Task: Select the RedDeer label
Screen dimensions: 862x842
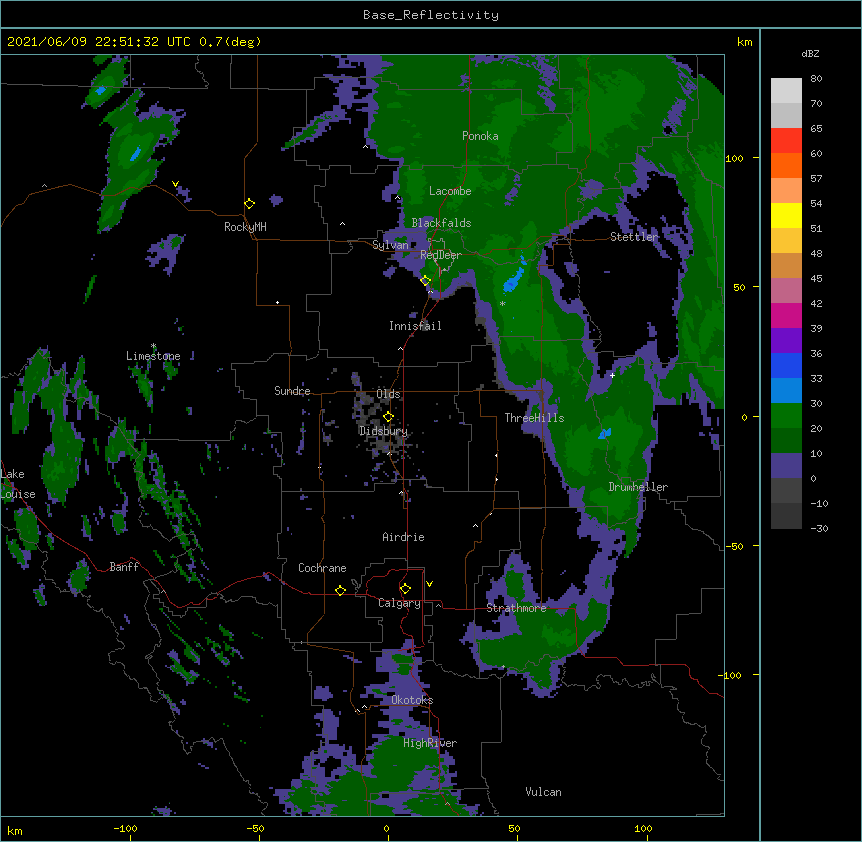Action: (440, 255)
